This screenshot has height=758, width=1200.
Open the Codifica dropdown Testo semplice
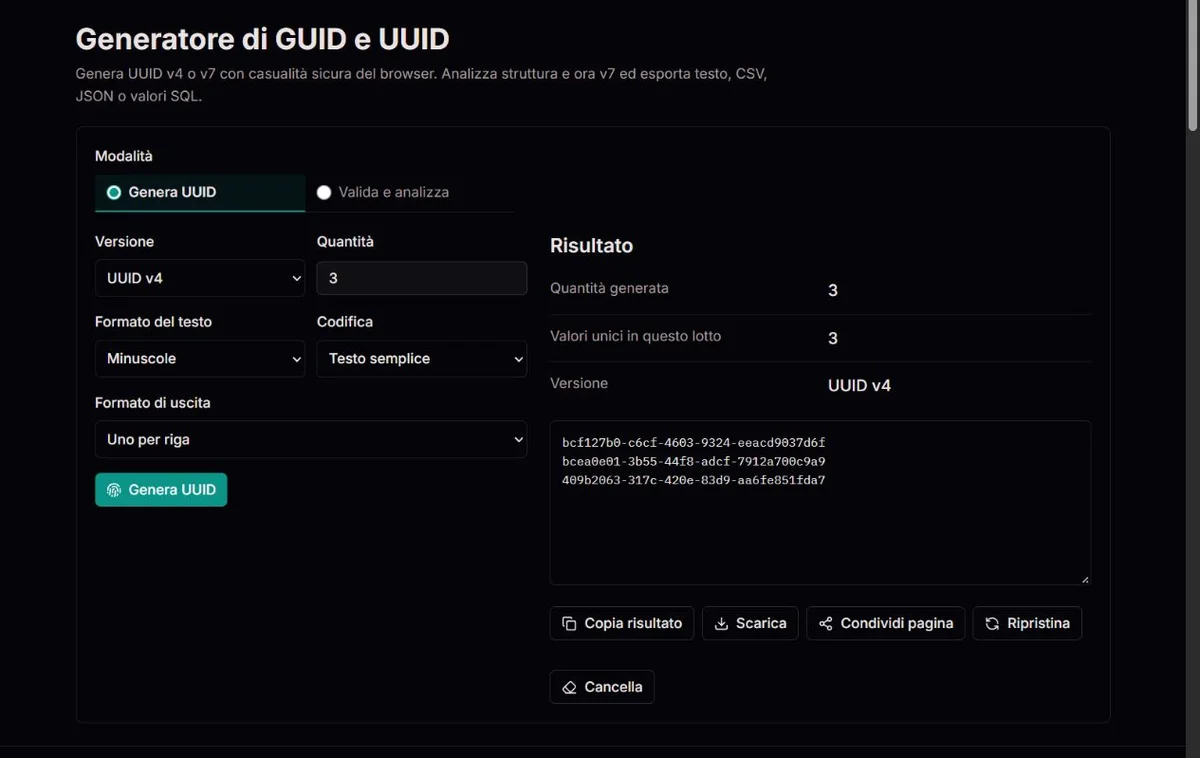click(421, 358)
